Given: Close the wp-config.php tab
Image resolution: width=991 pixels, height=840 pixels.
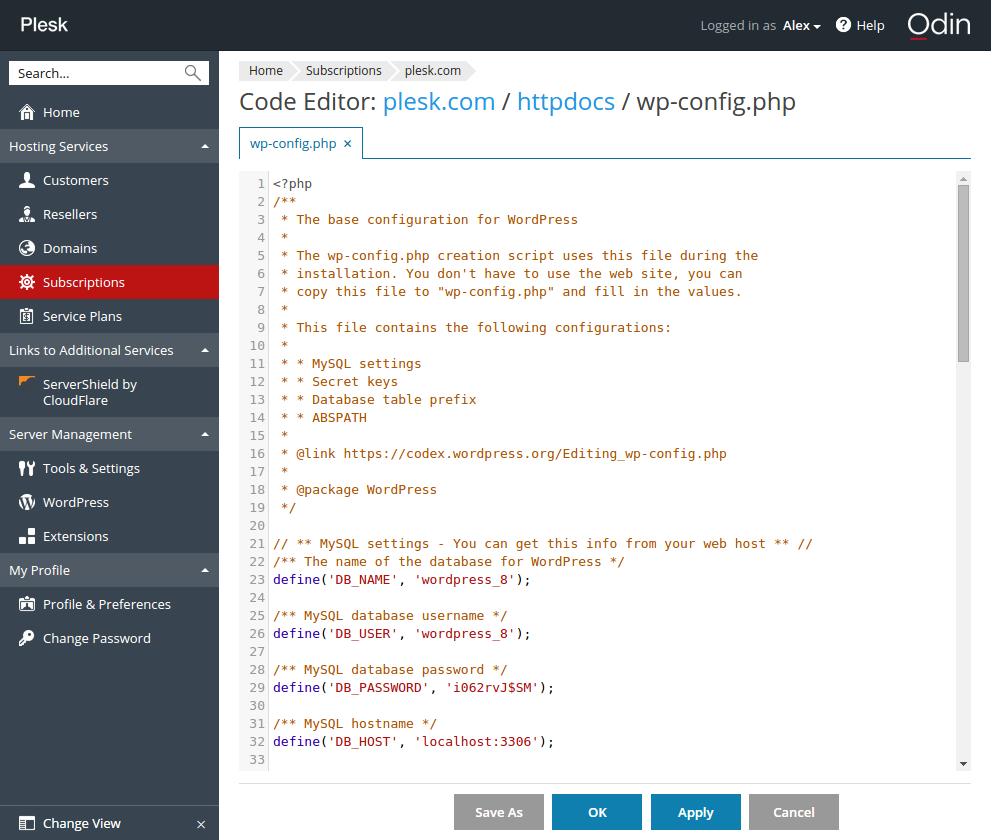Looking at the screenshot, I should 348,144.
